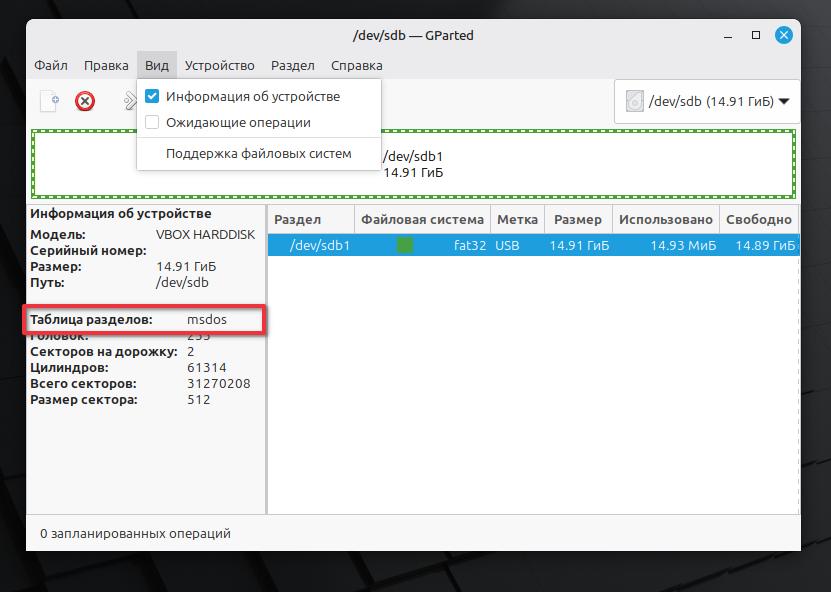
Task: Sort by Файловая система column header
Action: click(422, 219)
